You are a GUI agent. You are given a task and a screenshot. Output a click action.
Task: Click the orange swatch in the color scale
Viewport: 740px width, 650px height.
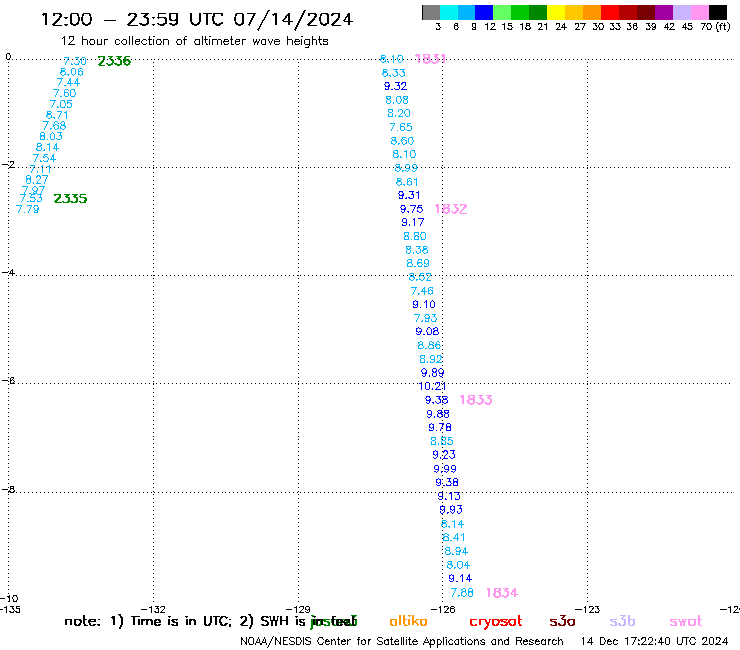point(592,12)
